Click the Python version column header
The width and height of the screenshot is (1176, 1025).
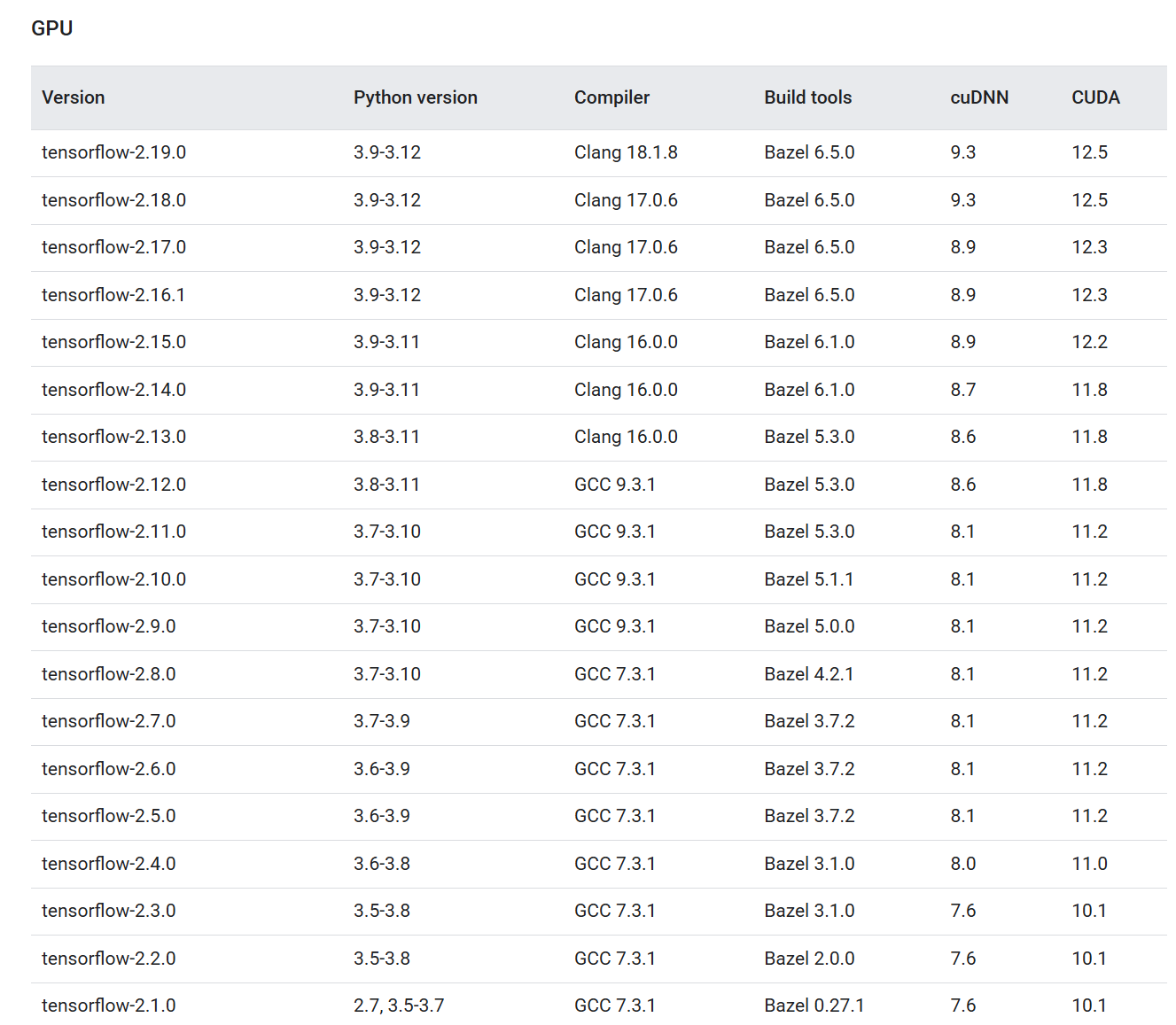click(x=415, y=97)
